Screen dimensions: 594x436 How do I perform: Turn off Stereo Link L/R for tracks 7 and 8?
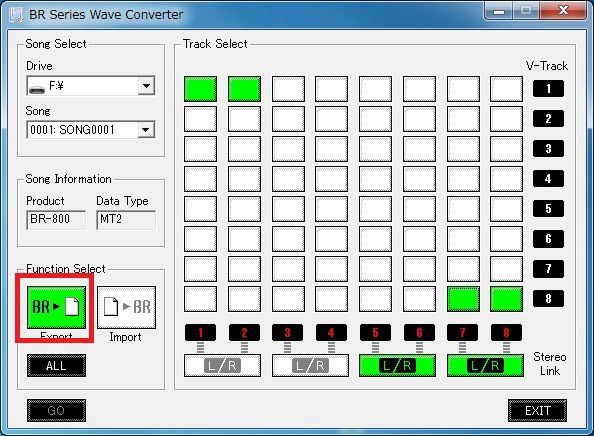[485, 366]
